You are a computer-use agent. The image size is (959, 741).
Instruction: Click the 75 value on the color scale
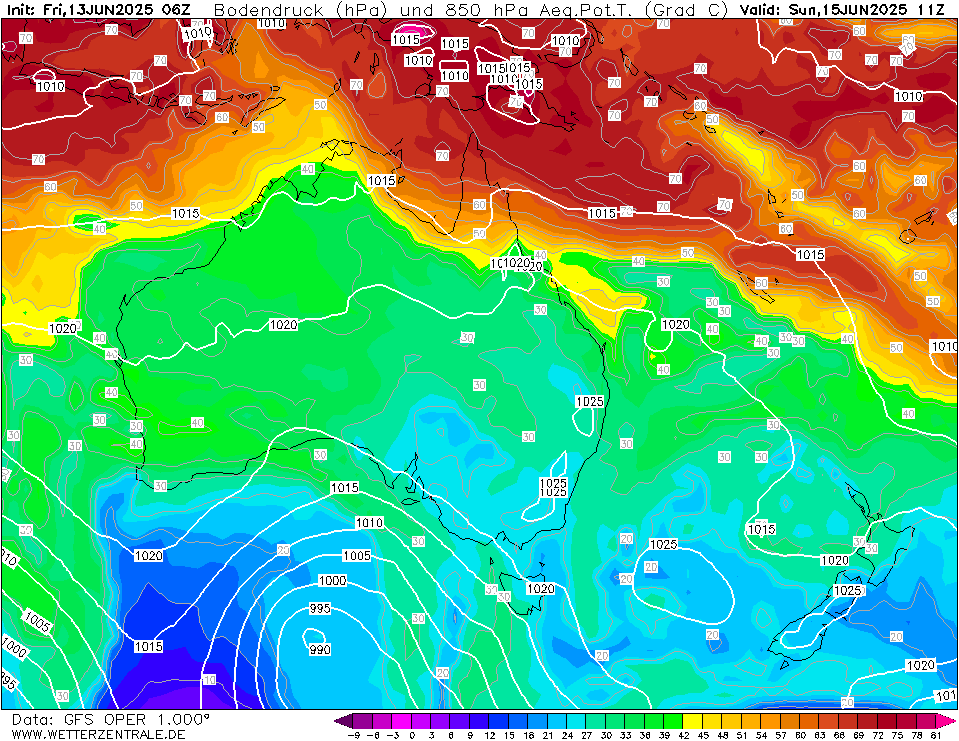click(x=898, y=735)
